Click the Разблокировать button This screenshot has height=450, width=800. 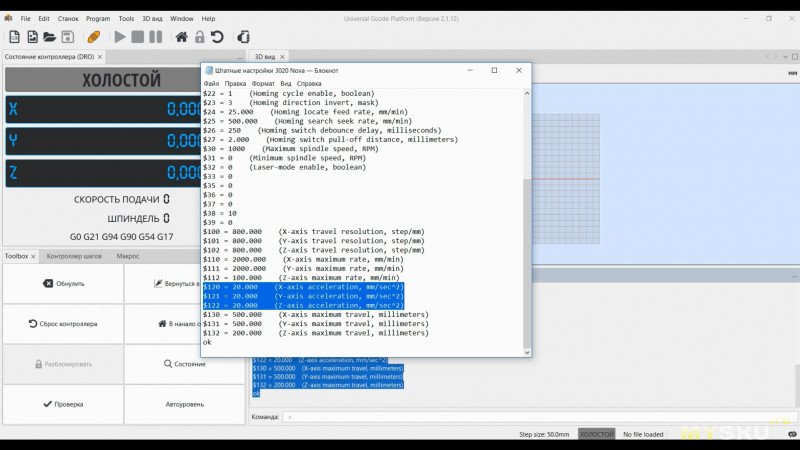63,364
